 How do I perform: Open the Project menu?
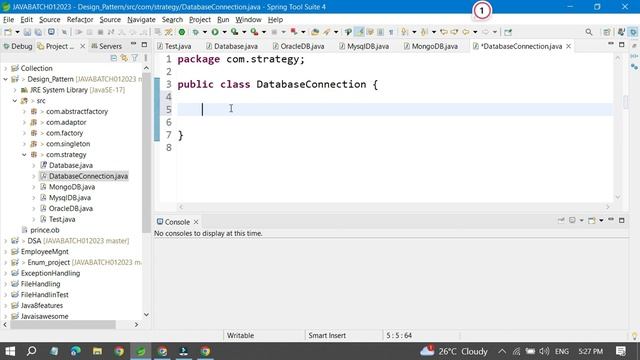[x=200, y=20]
